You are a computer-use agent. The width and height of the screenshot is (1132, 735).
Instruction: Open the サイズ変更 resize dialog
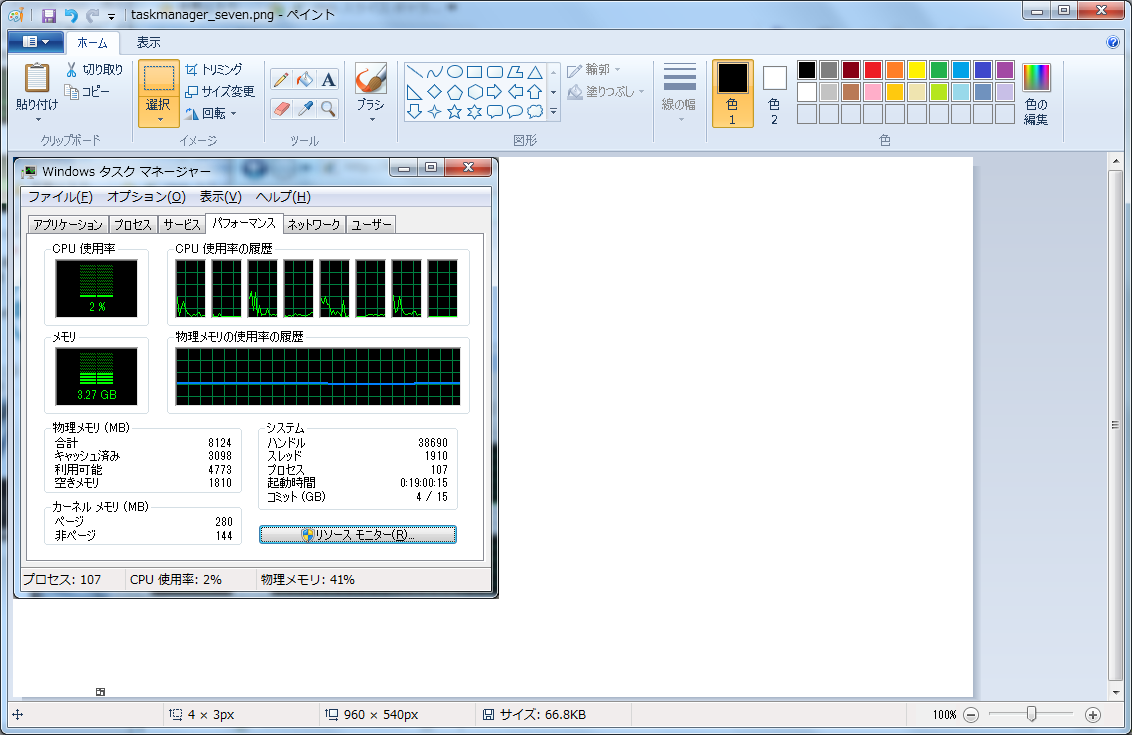(x=219, y=91)
